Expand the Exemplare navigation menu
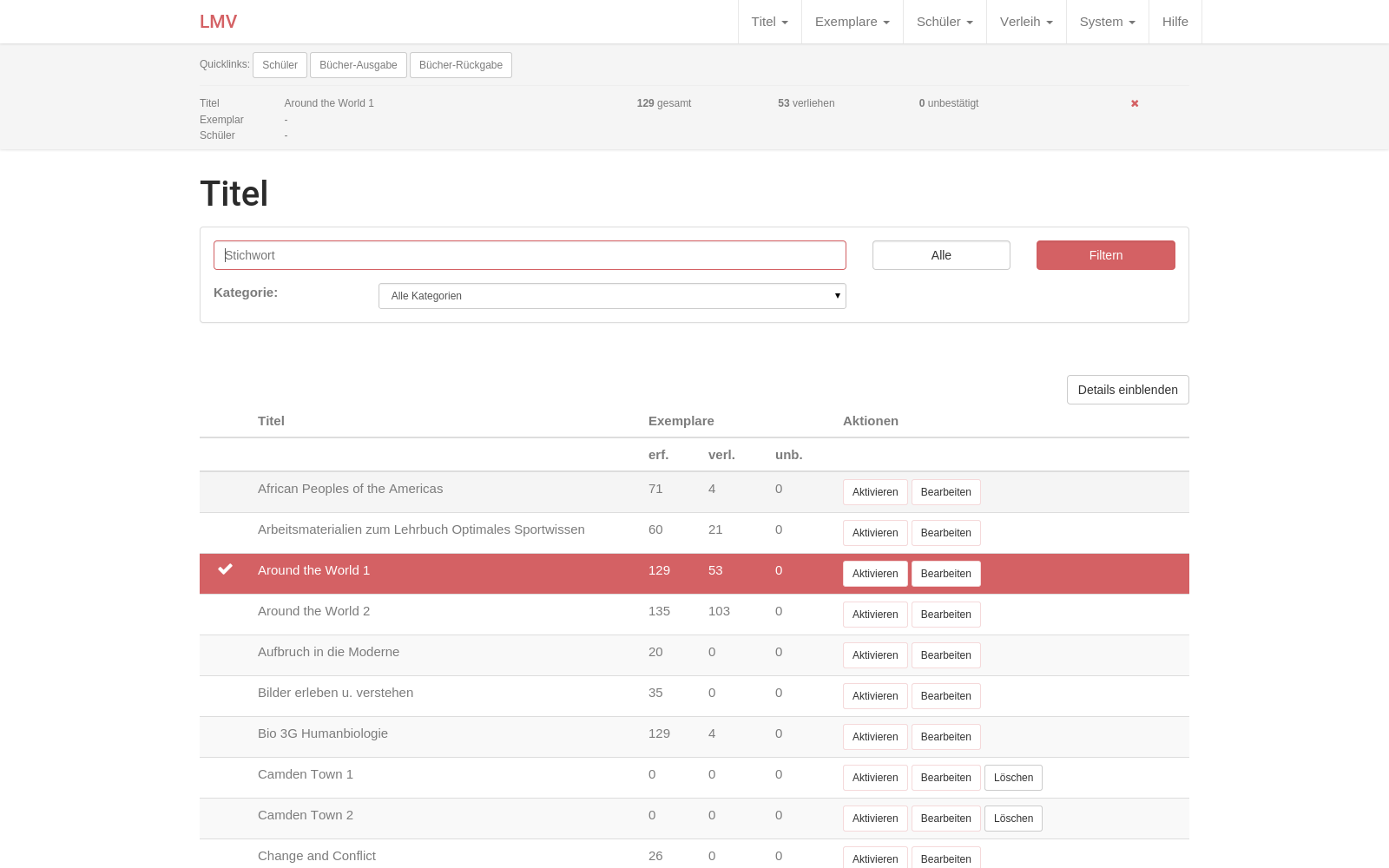 tap(852, 22)
